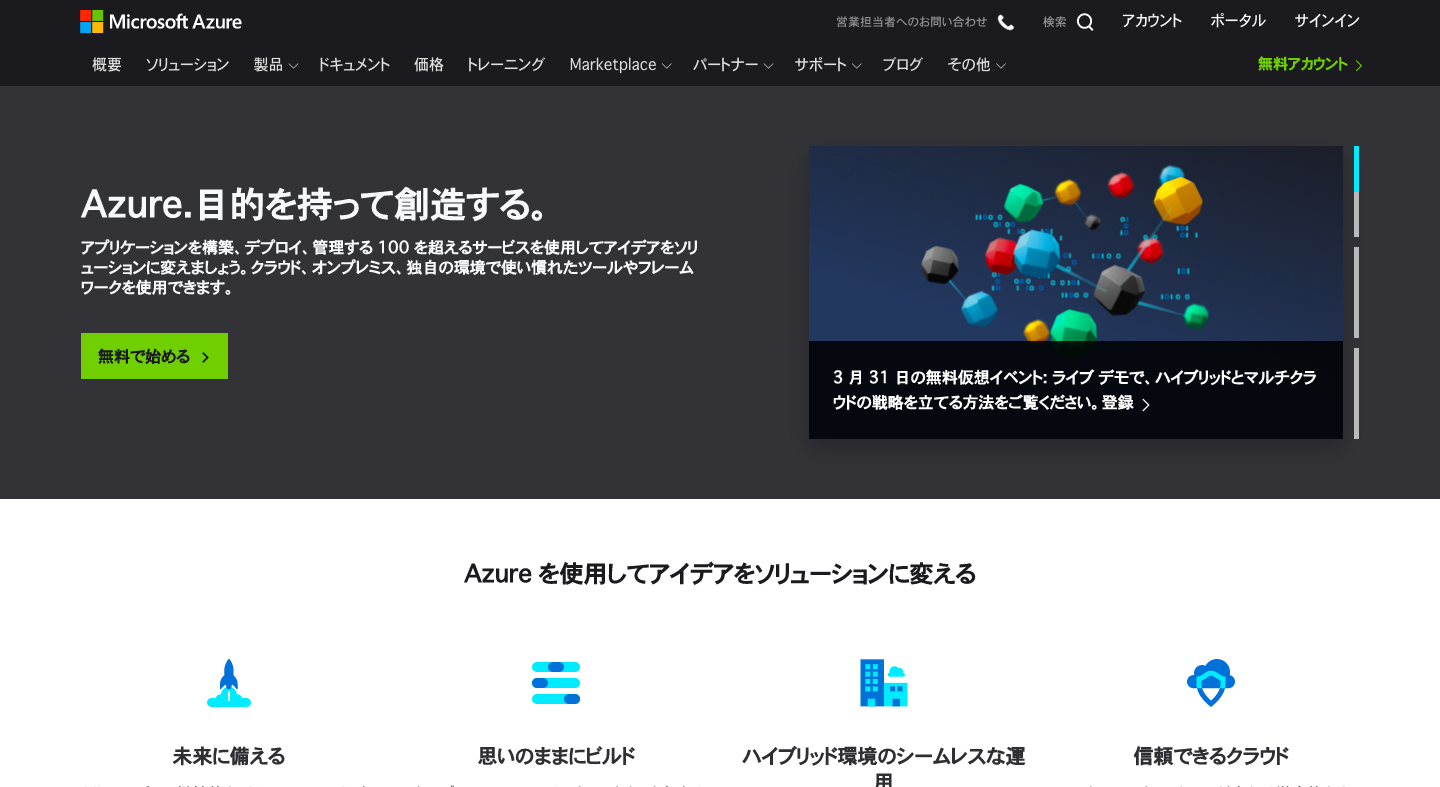
Task: Open the トレーニング page
Action: click(x=505, y=65)
